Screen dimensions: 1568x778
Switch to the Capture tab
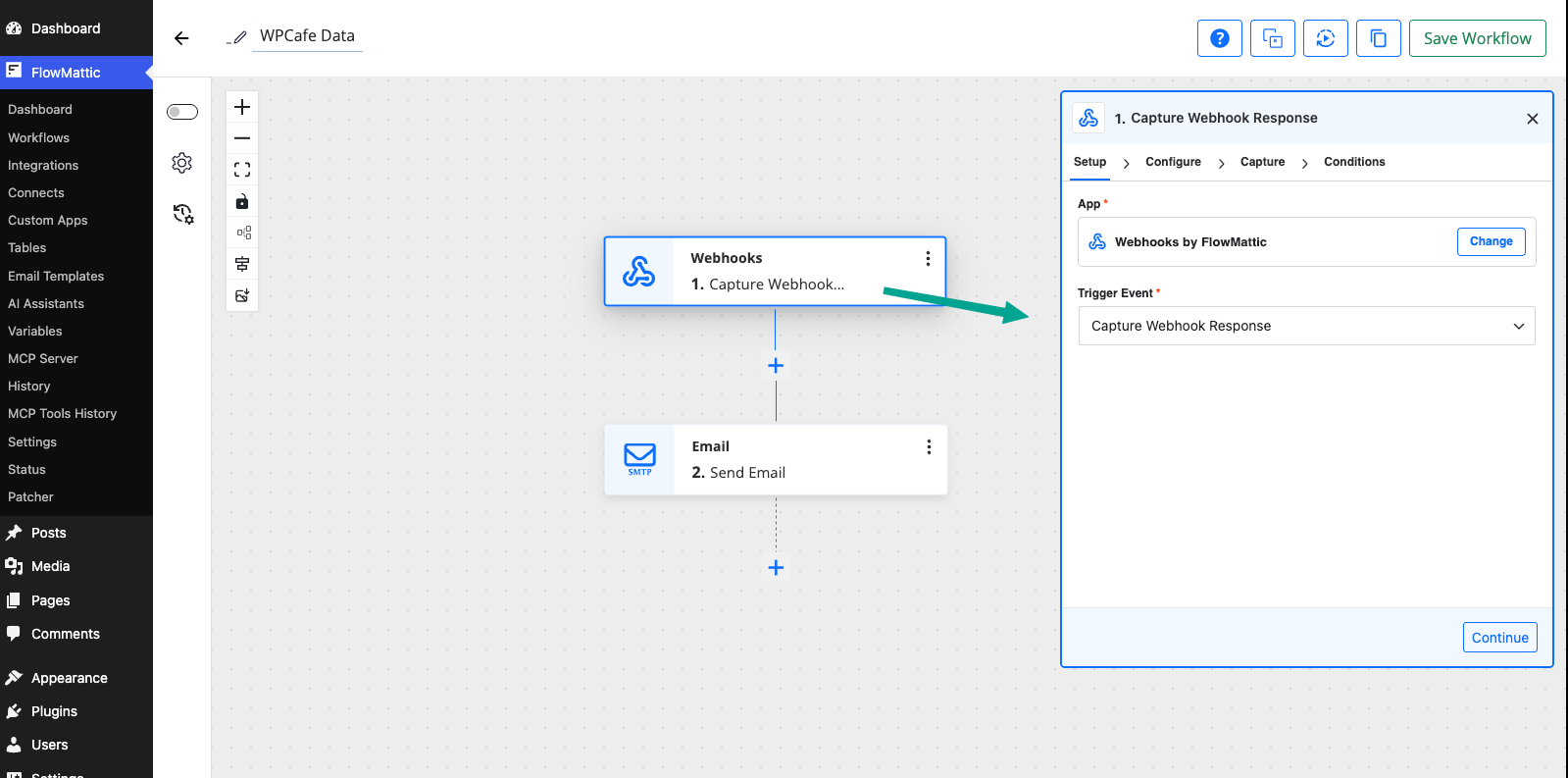coord(1262,162)
